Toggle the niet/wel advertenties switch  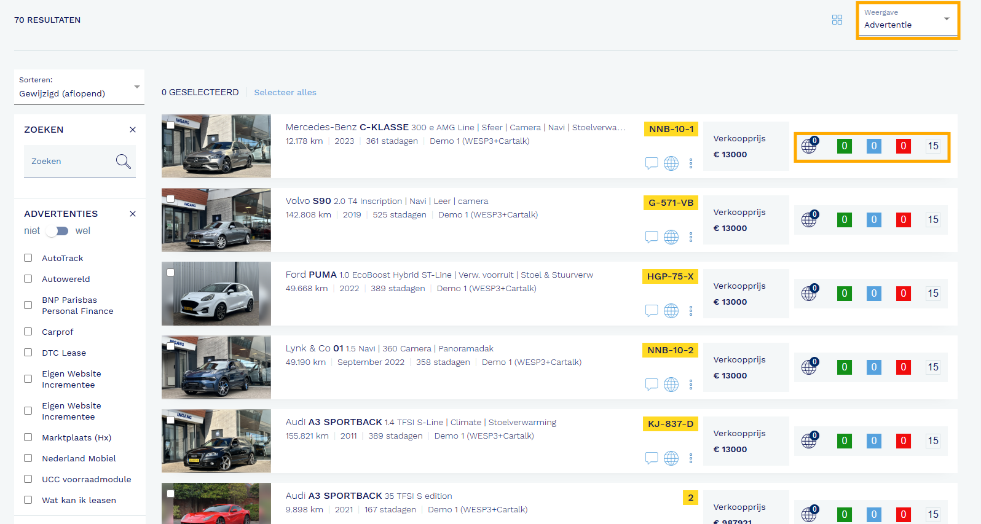[x=58, y=231]
